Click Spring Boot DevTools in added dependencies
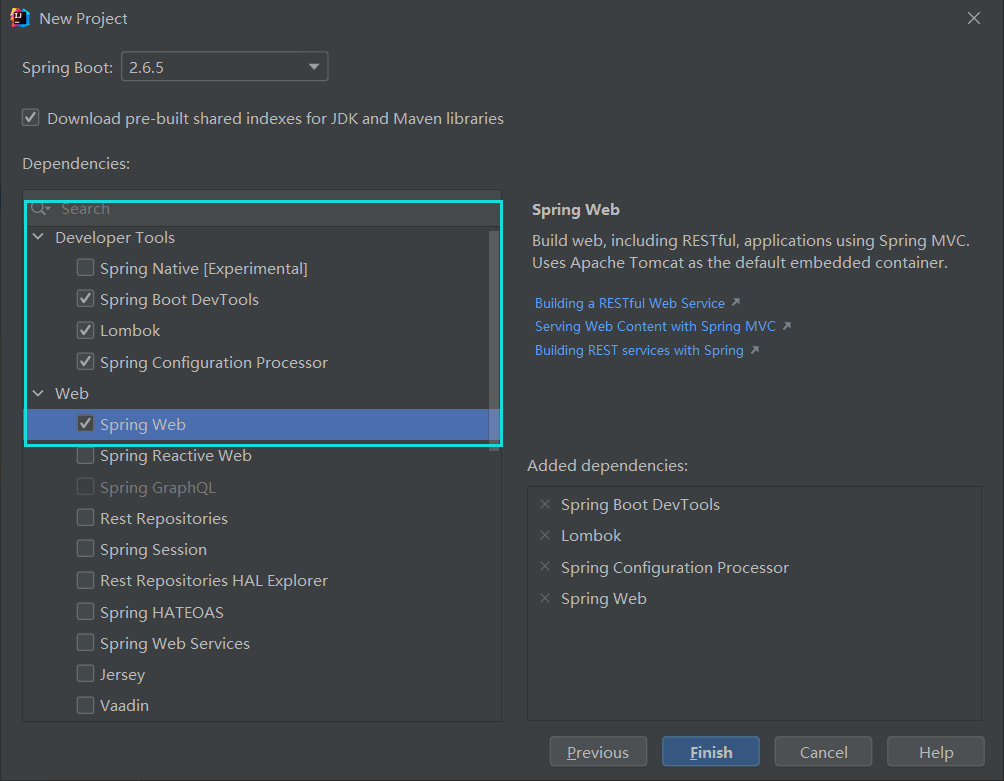Image resolution: width=1004 pixels, height=781 pixels. coord(640,504)
